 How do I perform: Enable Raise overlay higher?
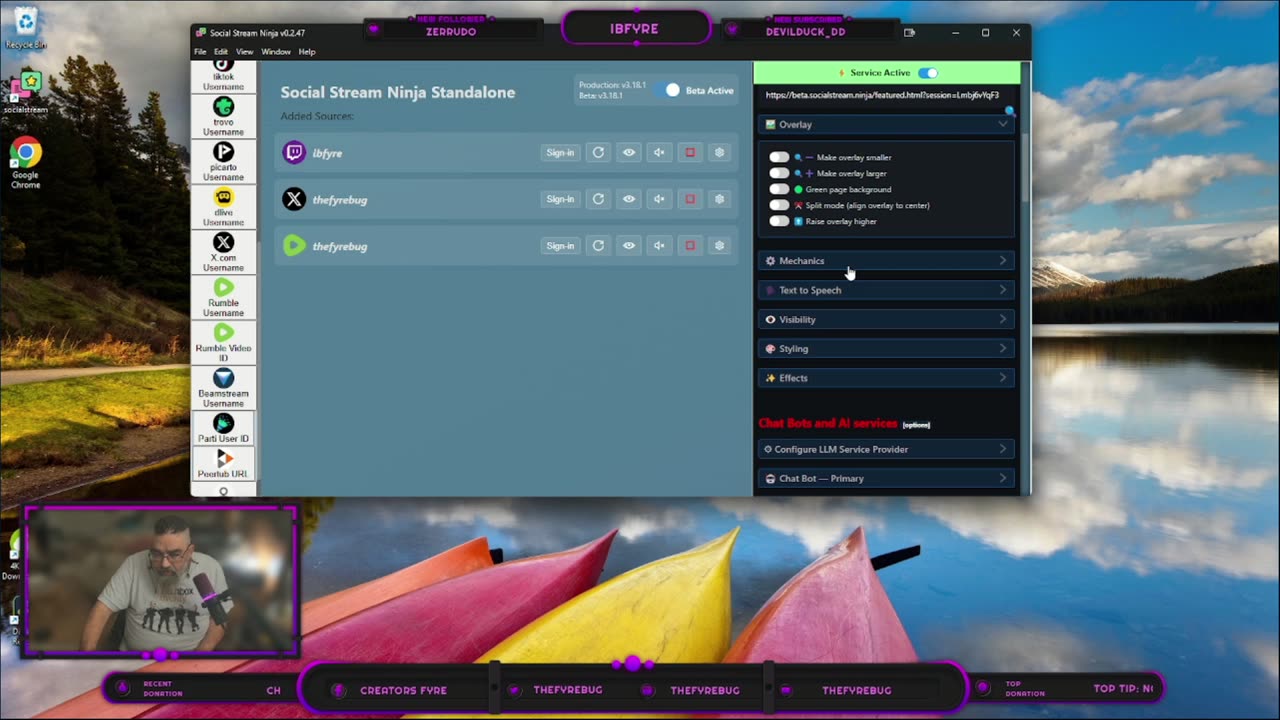(x=779, y=221)
